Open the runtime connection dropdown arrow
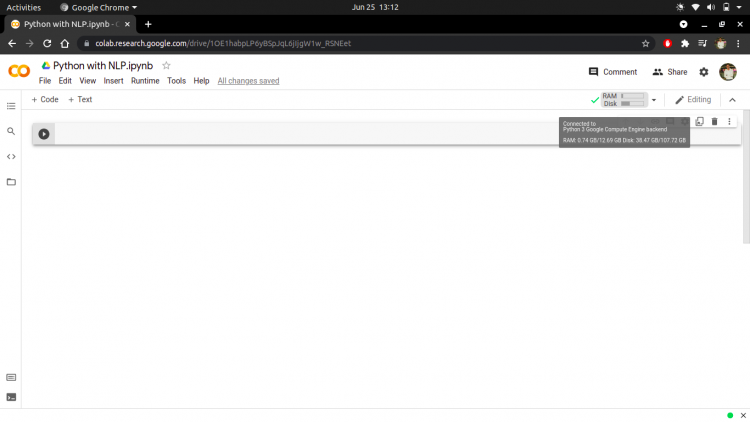 click(654, 100)
